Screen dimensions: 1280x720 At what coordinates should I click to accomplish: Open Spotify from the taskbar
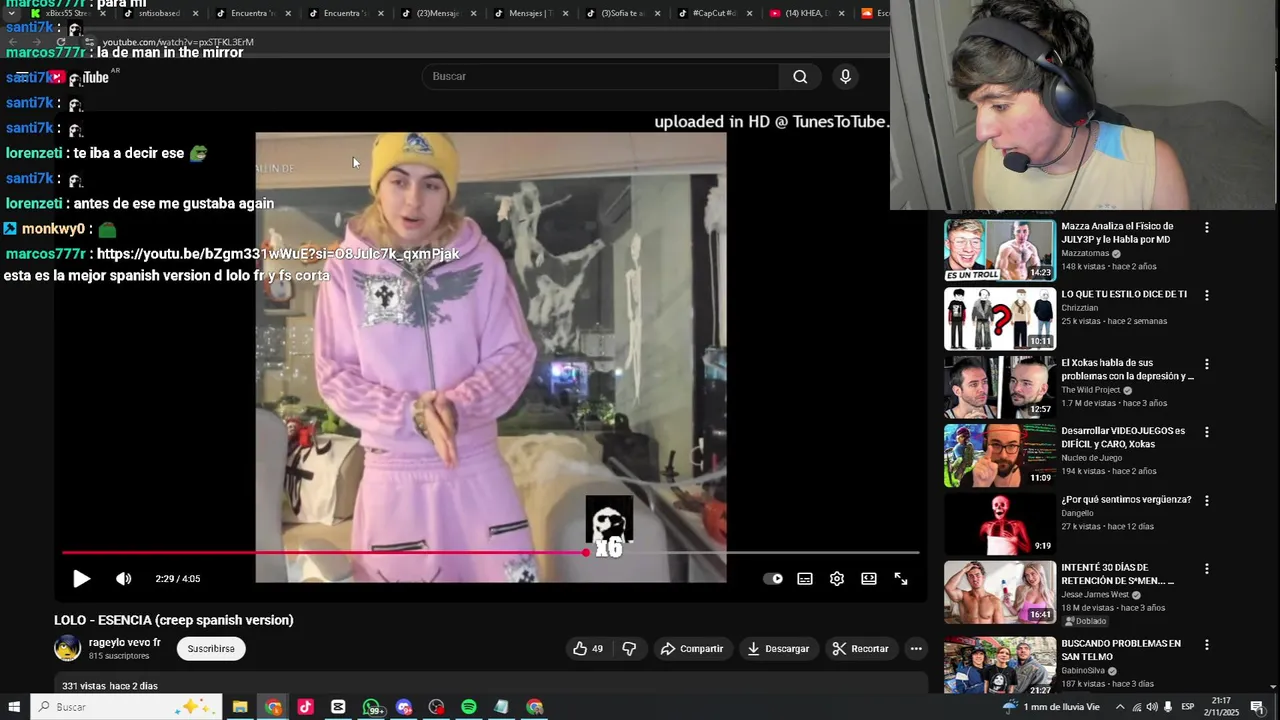point(469,707)
